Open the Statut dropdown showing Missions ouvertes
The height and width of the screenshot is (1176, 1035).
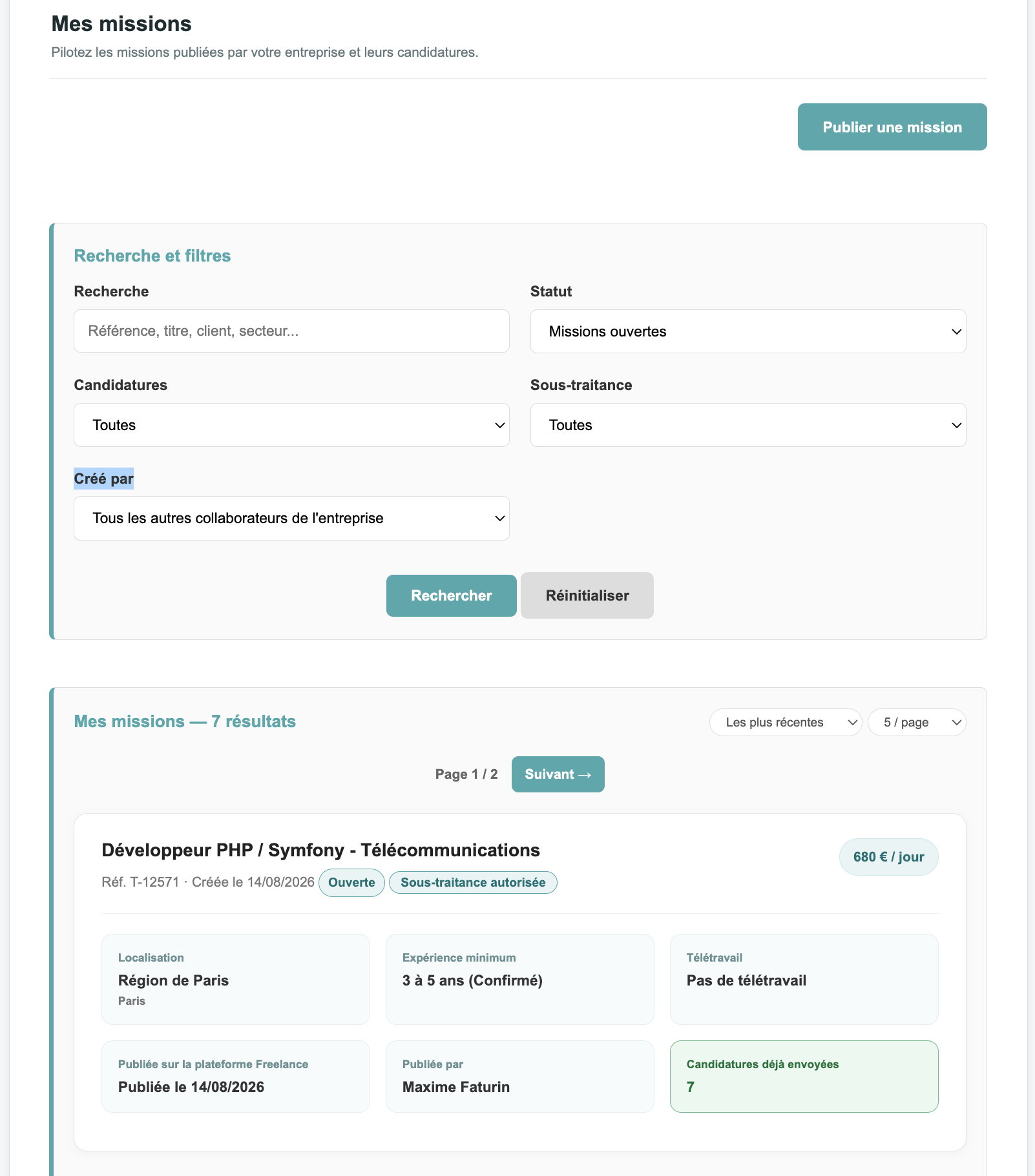tap(748, 331)
